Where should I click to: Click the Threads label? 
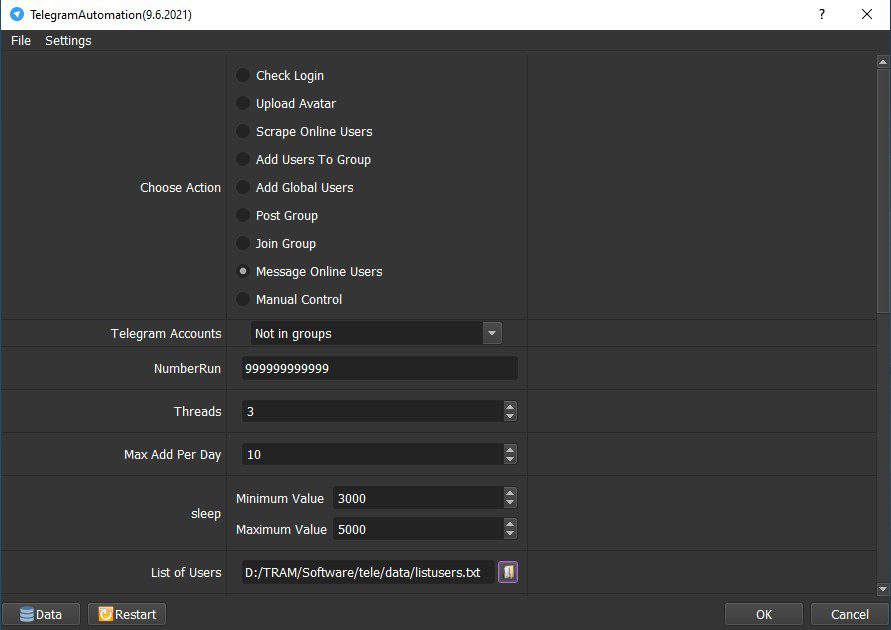pos(197,411)
